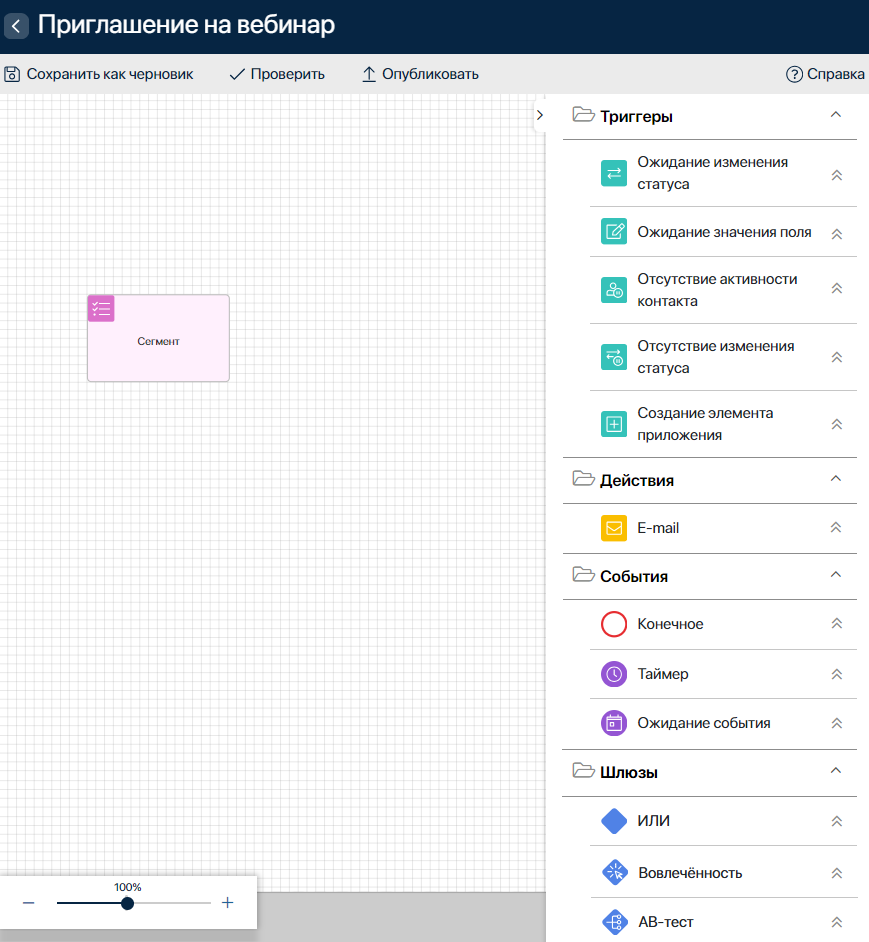
Task: Click the АВ-тест label text
Action: pos(665,922)
